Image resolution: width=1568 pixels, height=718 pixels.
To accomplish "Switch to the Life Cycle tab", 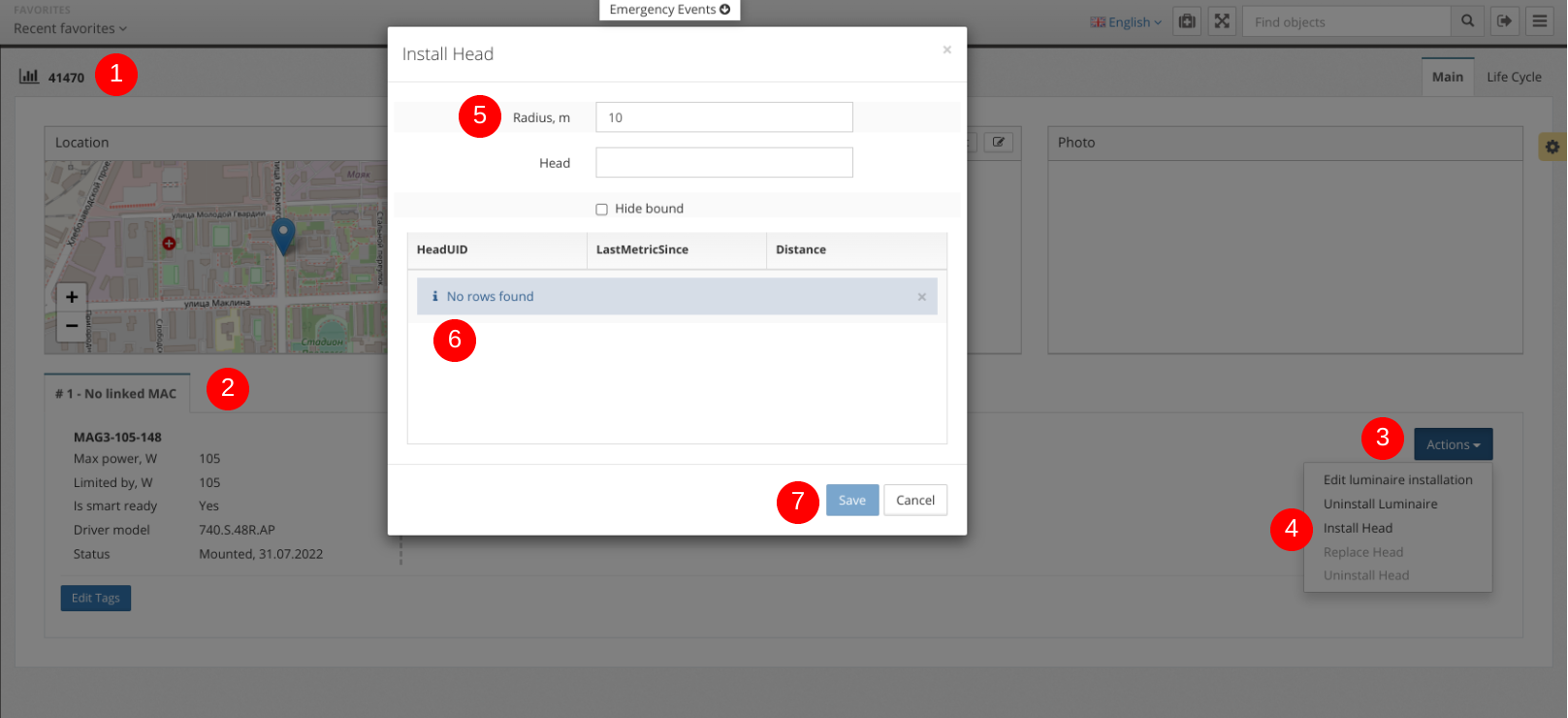I will pos(1513,77).
